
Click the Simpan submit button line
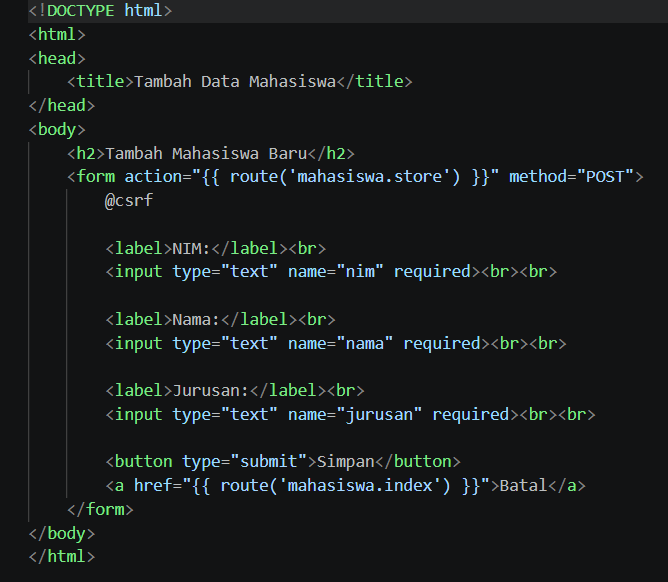283,461
